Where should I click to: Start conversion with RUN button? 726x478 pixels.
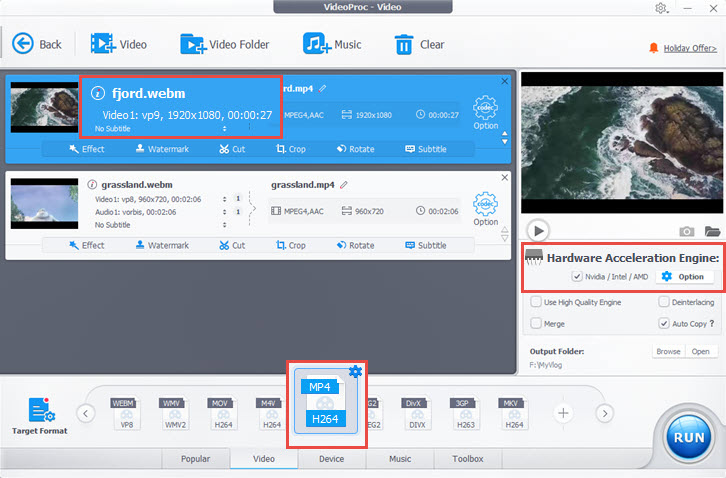(x=688, y=438)
